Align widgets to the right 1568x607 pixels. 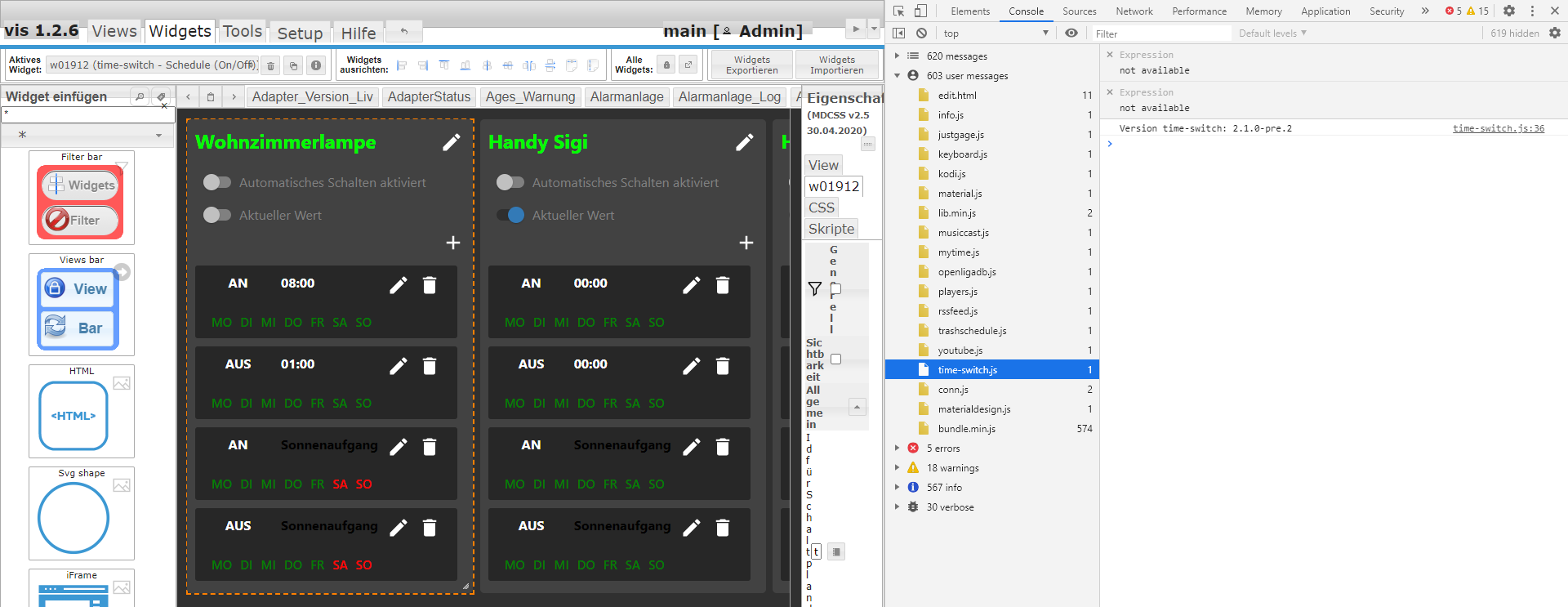(423, 65)
